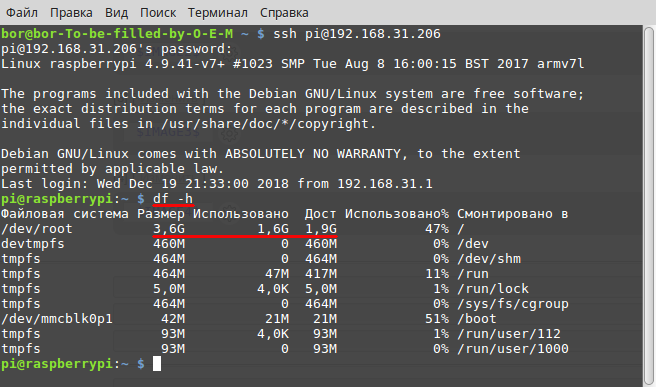Click the 1,6G used value
Image resolution: width=656 pixels, height=387 pixels.
[x=273, y=229]
